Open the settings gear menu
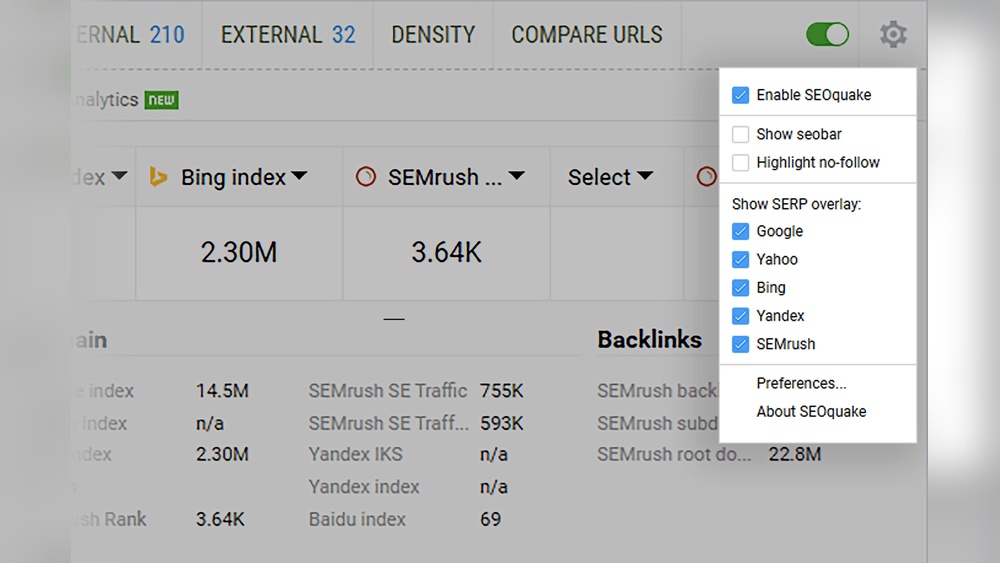 point(893,34)
